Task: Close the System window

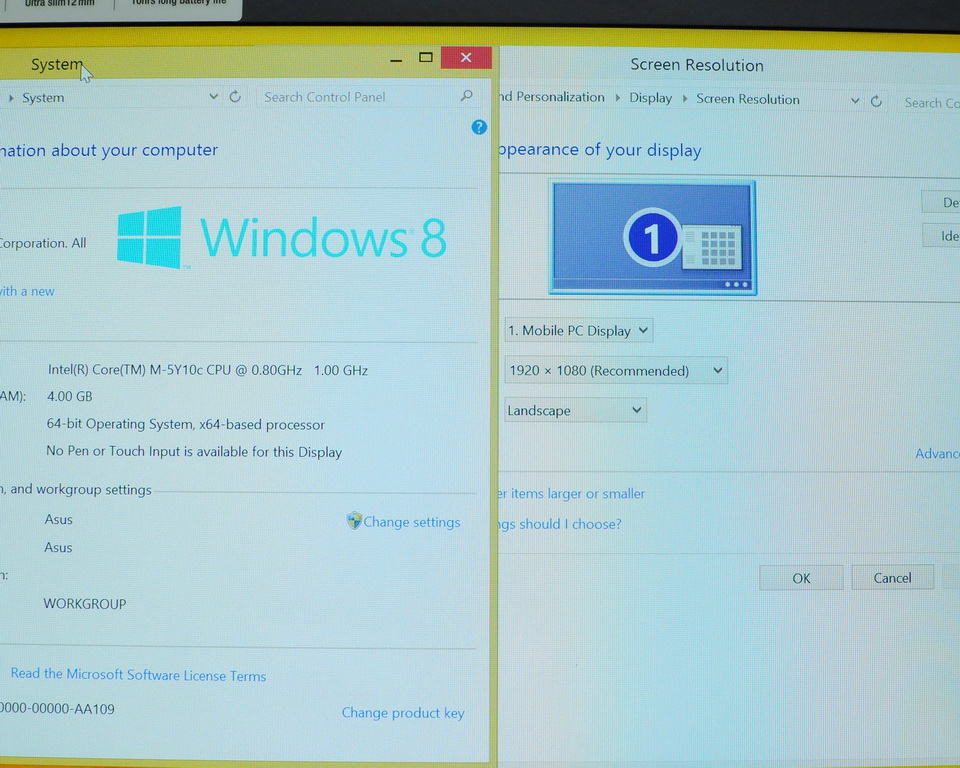Action: (x=466, y=58)
